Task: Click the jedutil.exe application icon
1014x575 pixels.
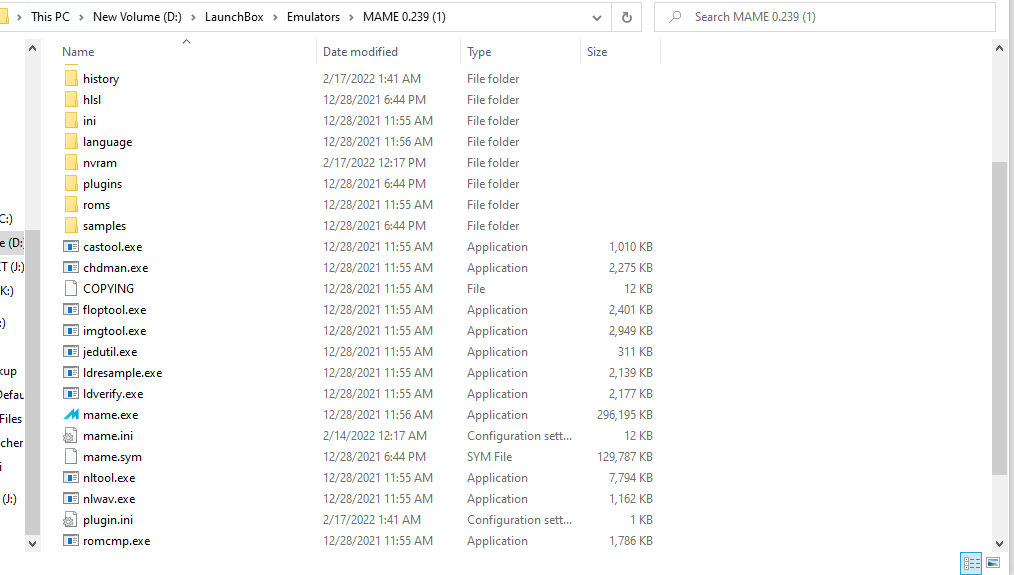Action: 71,352
